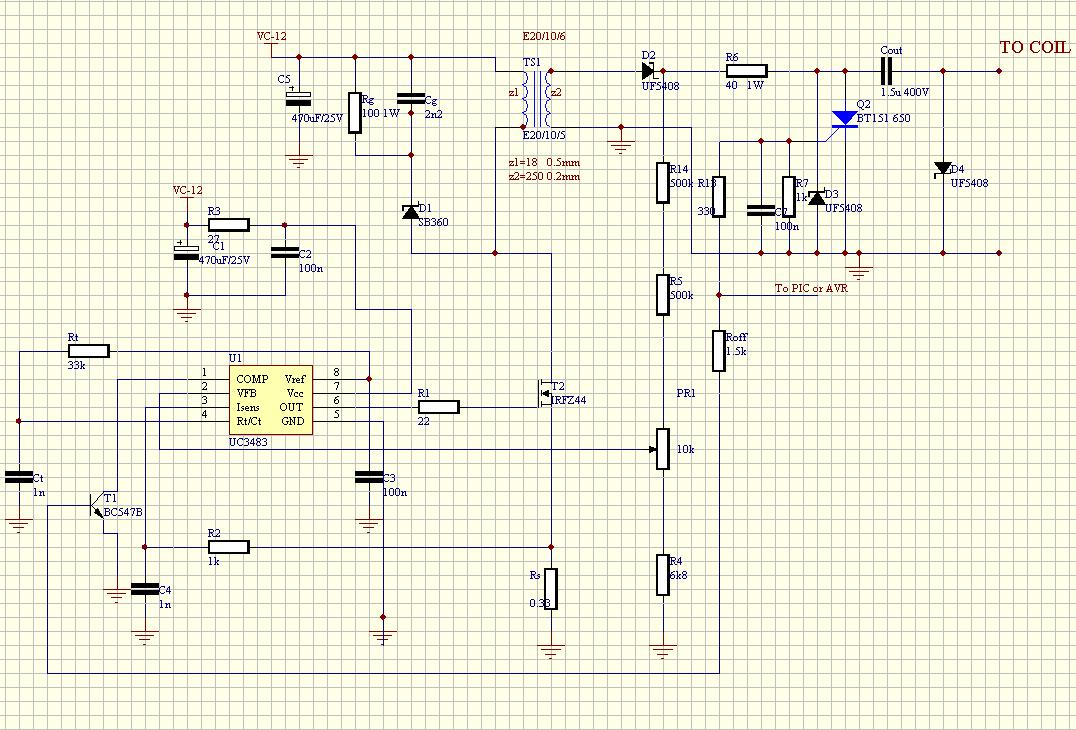The width and height of the screenshot is (1076, 730).
Task: Select the TS1 transformer symbol
Action: (537, 98)
